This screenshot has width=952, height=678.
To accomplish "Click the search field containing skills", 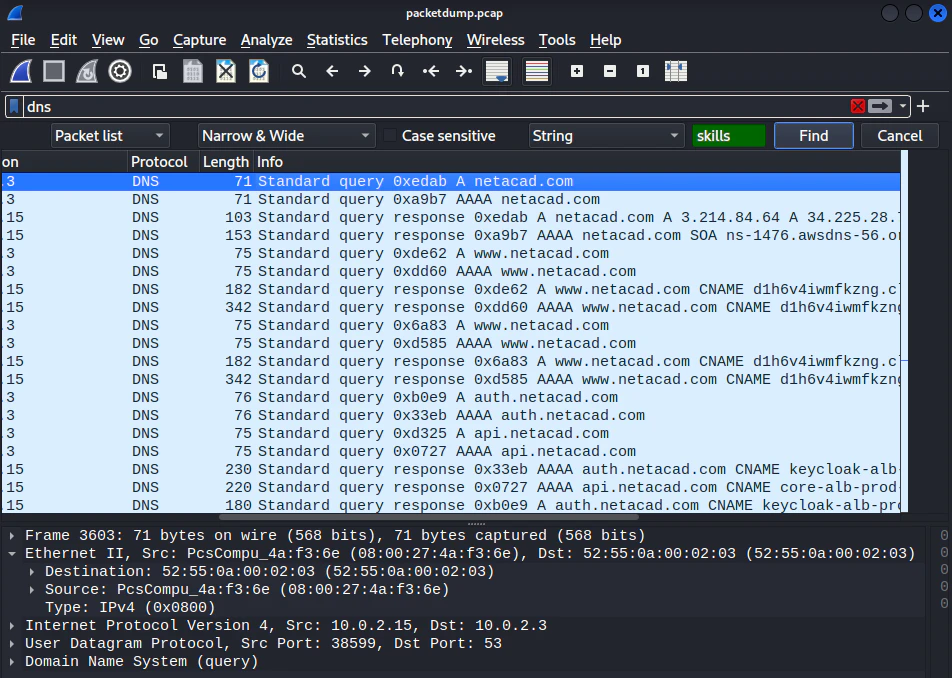I will coord(729,136).
